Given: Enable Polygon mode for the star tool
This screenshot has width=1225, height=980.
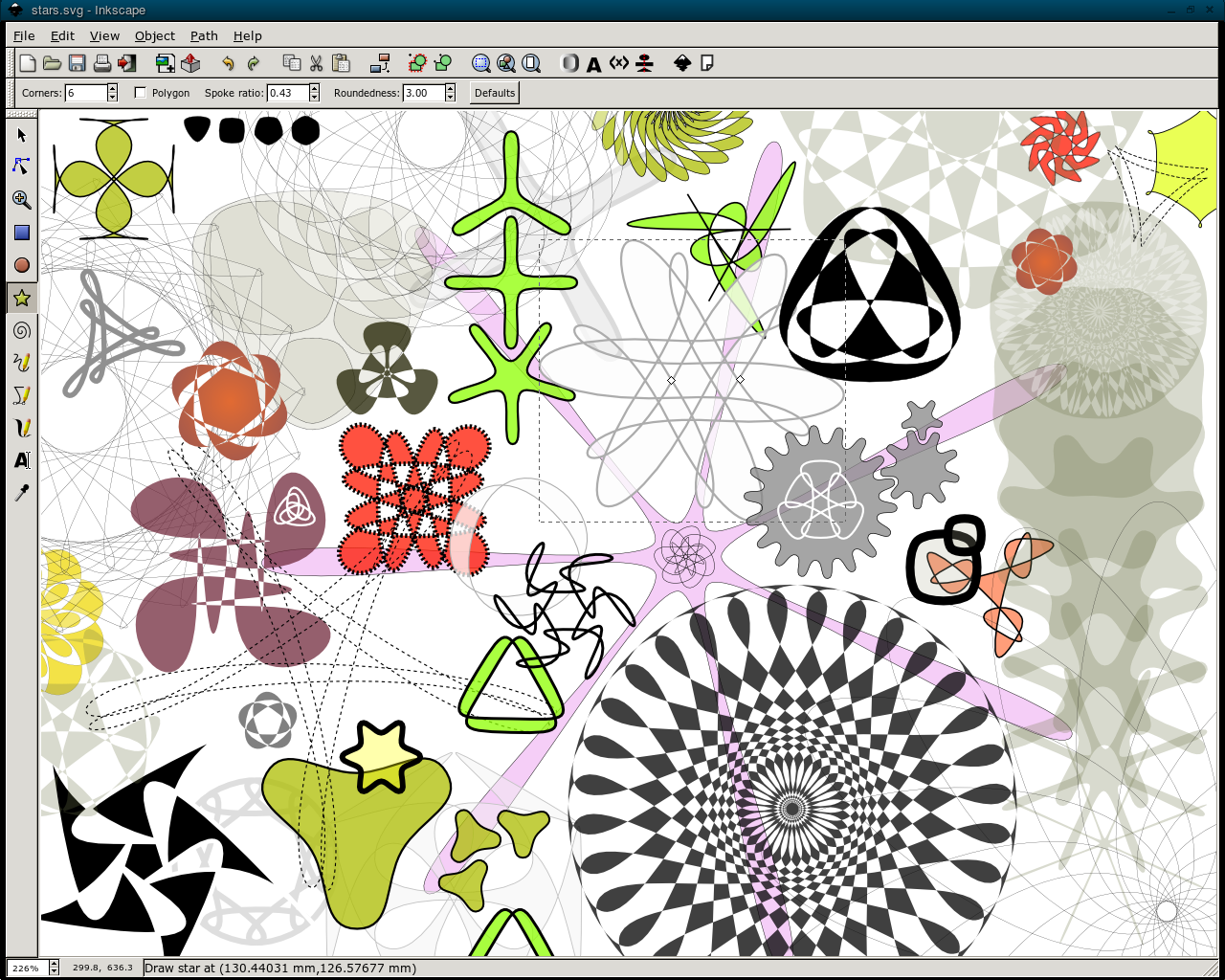Looking at the screenshot, I should pyautogui.click(x=140, y=92).
